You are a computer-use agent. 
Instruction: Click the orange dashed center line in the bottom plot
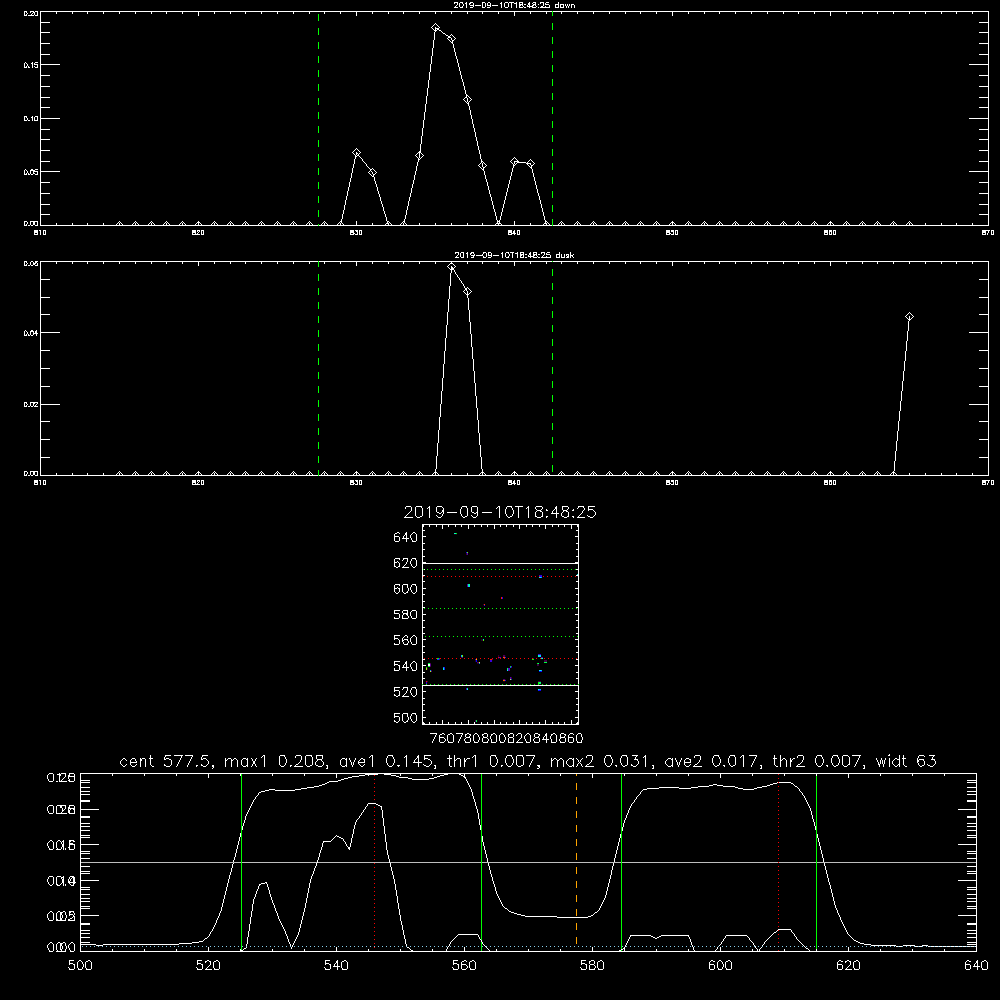[x=577, y=861]
